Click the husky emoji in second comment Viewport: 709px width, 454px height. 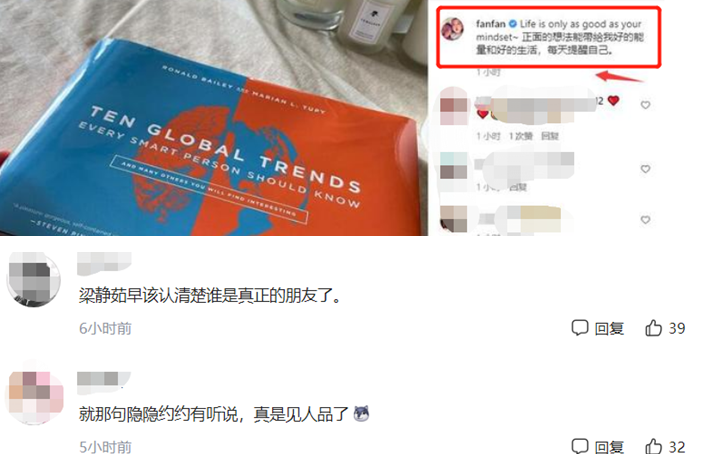361,413
